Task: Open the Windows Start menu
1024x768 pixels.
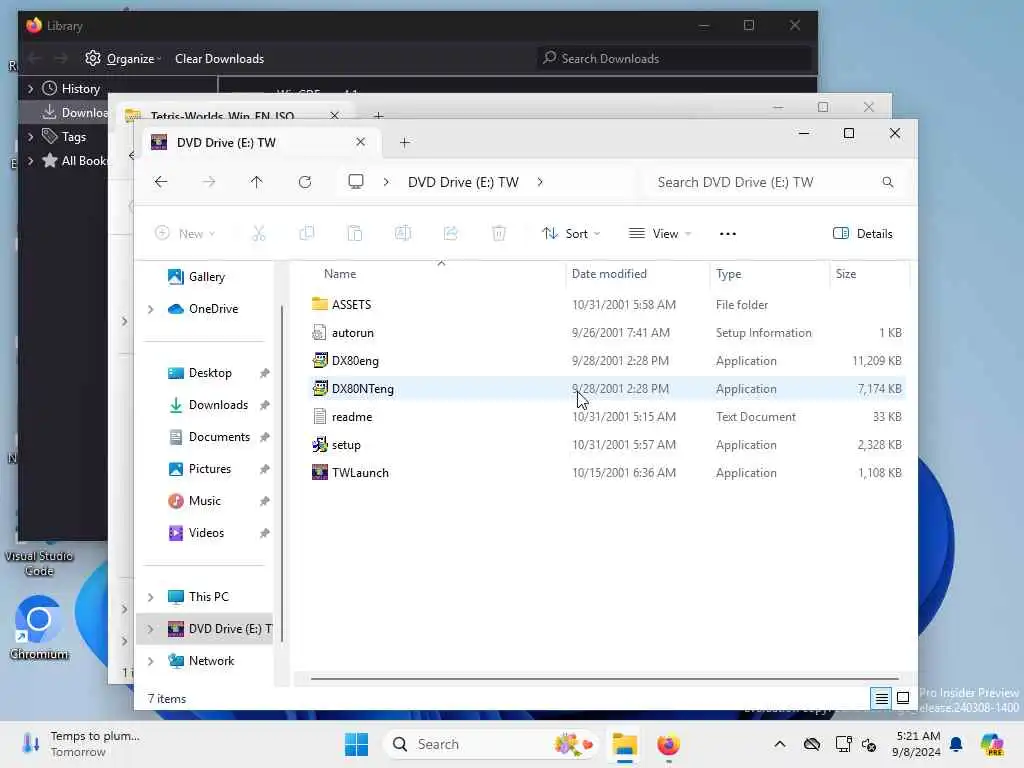Action: click(x=357, y=744)
